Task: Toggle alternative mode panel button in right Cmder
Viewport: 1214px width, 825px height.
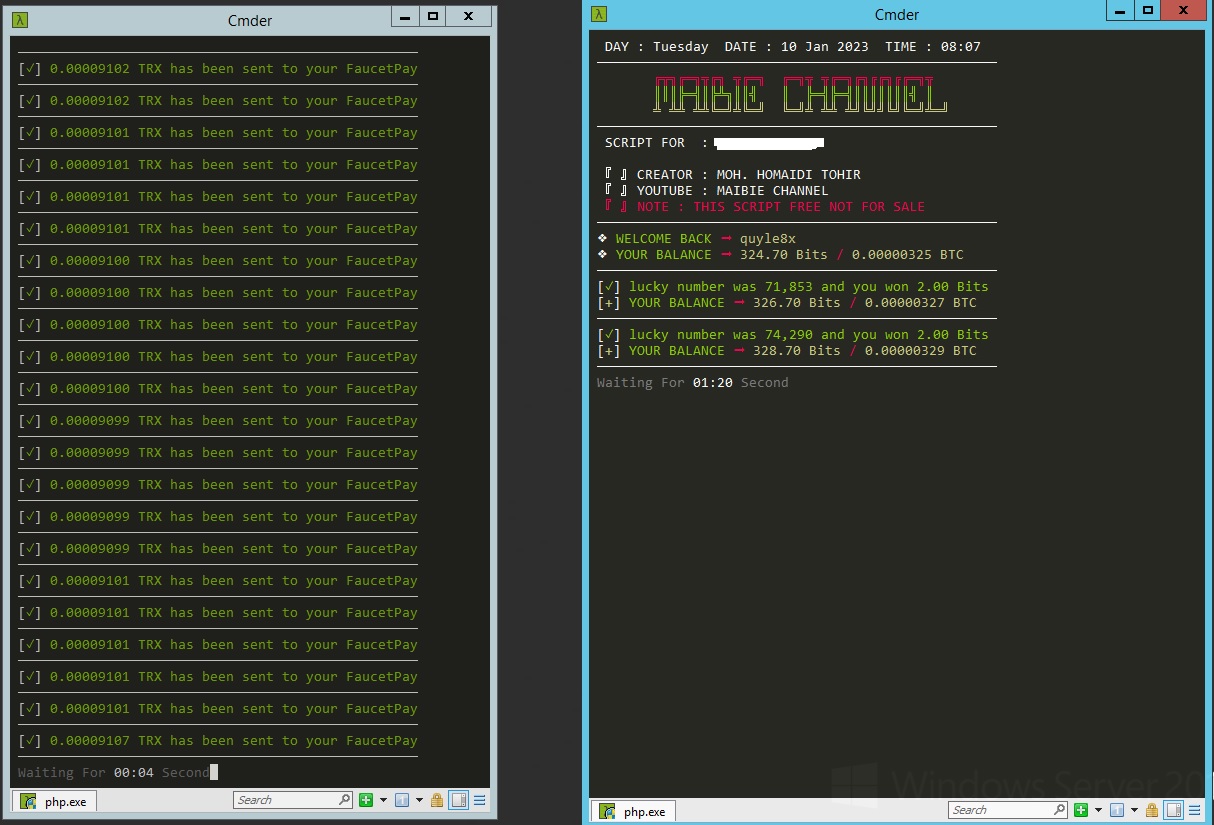Action: click(x=1174, y=810)
